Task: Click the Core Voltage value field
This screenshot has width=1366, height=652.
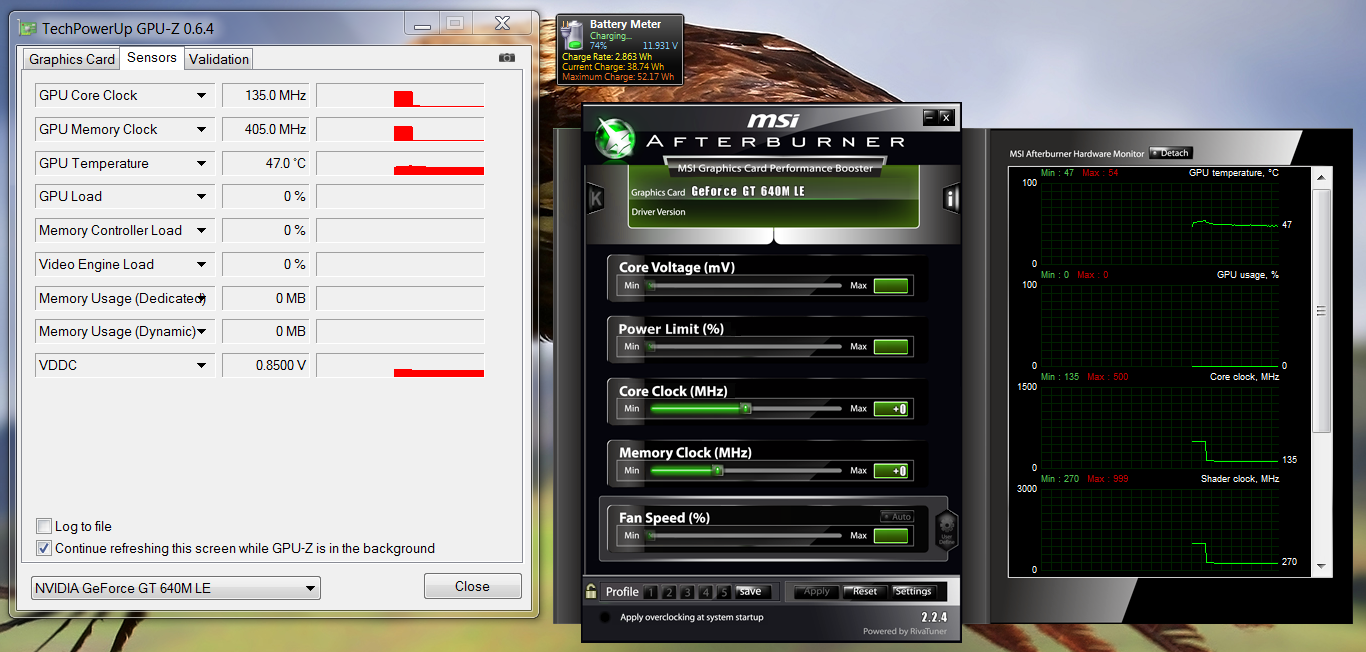Action: pos(891,286)
